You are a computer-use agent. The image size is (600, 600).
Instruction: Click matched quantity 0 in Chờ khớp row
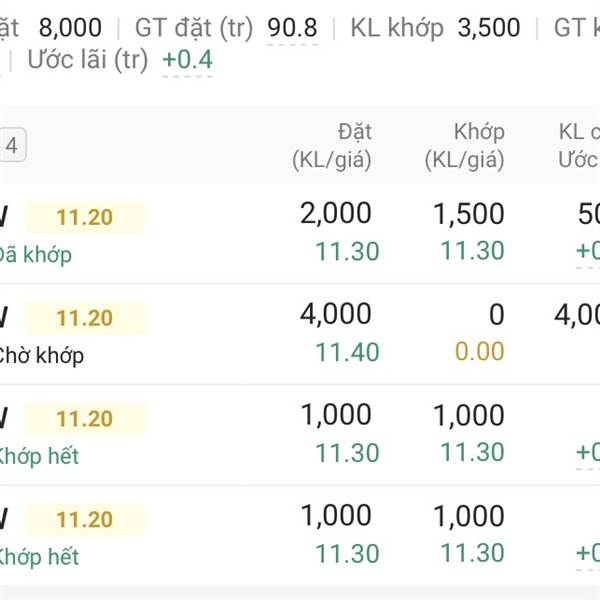496,314
